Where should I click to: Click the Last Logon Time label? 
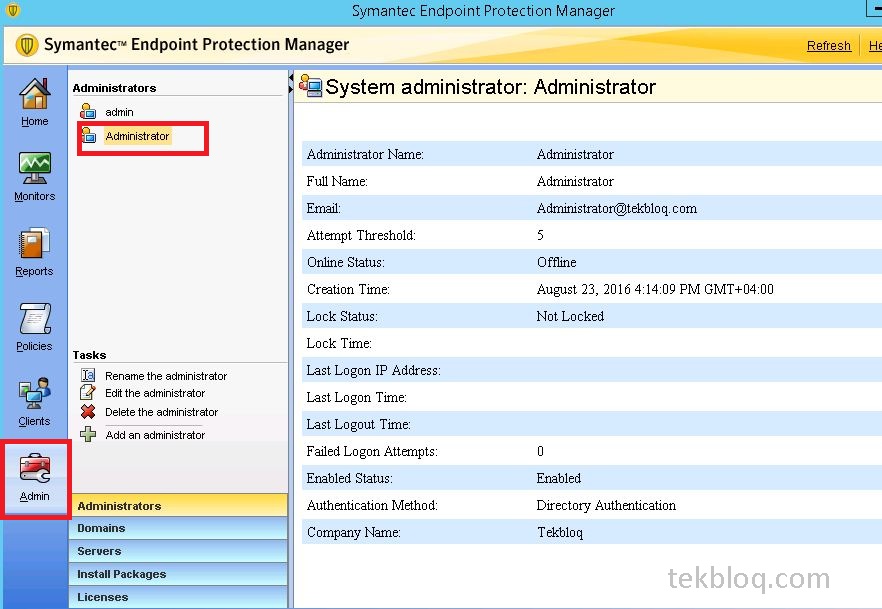coord(356,398)
